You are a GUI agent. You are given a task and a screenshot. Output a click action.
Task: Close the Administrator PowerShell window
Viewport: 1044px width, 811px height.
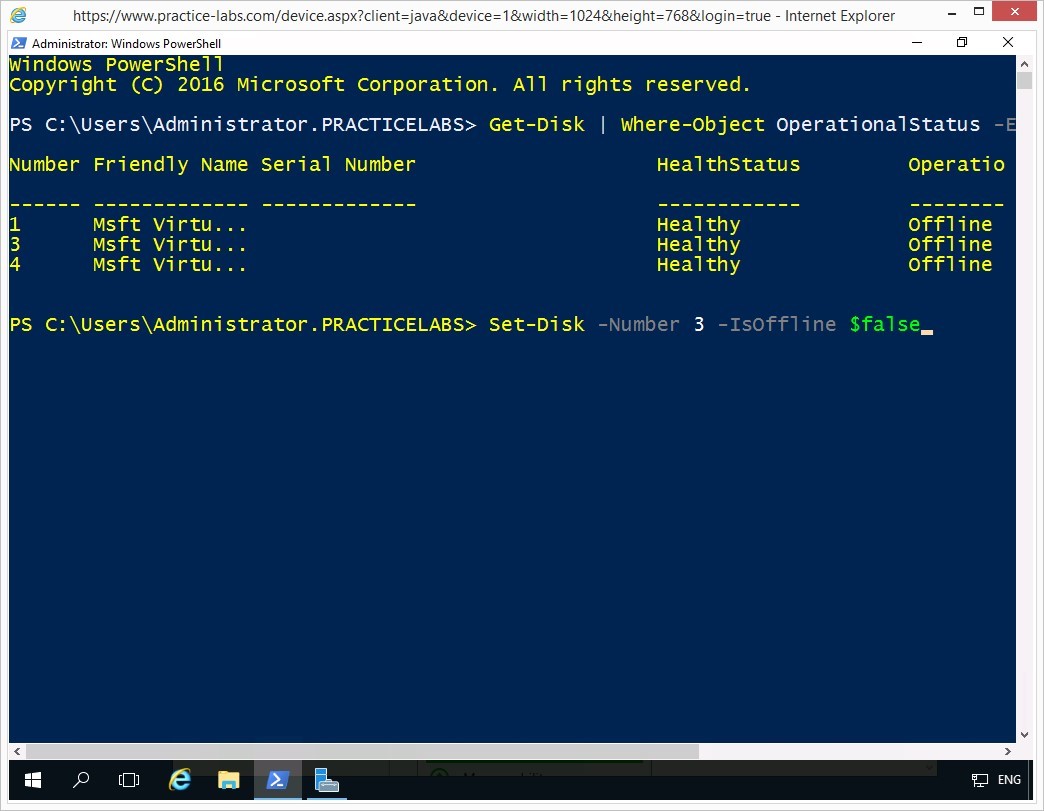click(1008, 43)
